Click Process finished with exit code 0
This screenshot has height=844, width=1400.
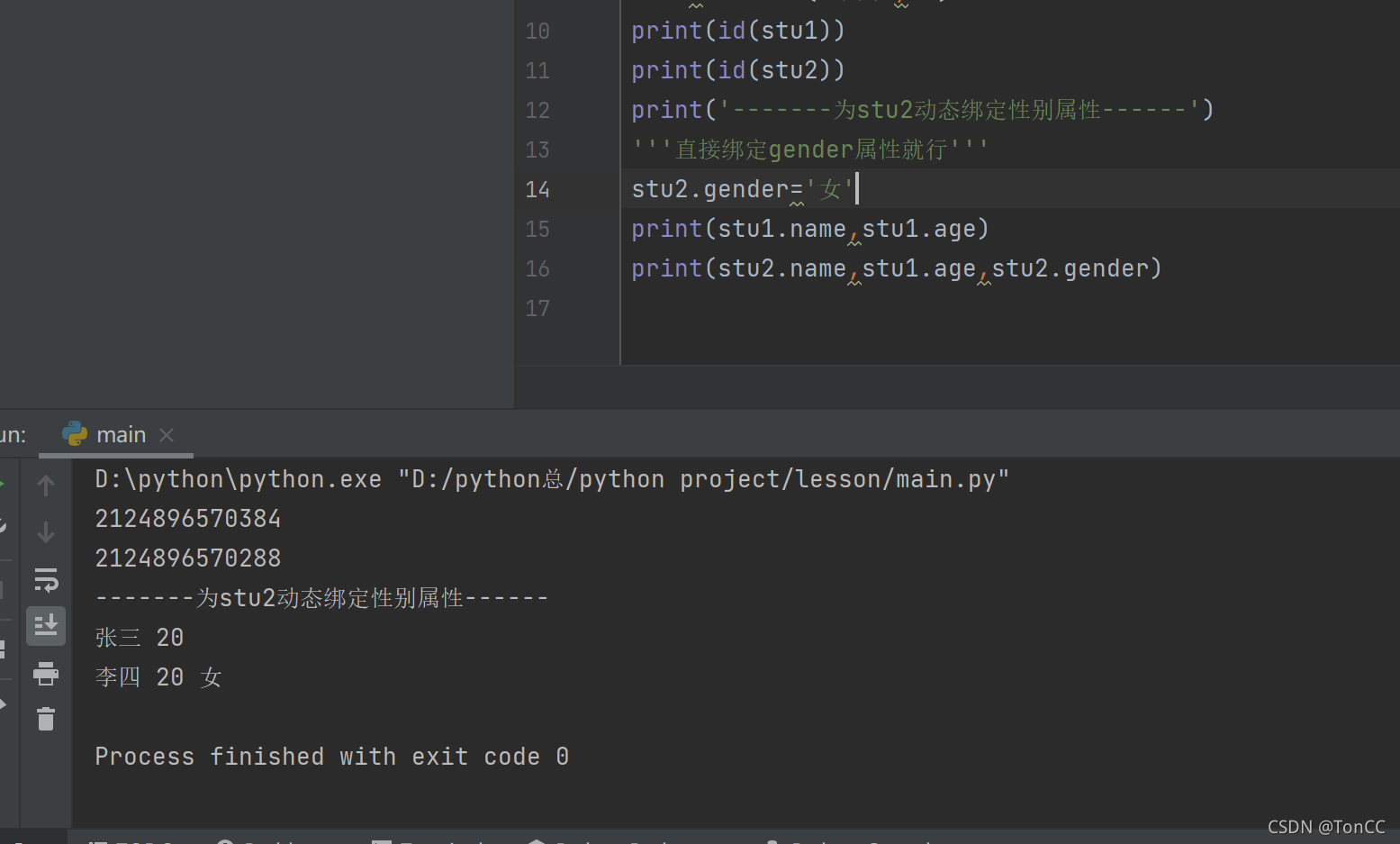pos(332,757)
